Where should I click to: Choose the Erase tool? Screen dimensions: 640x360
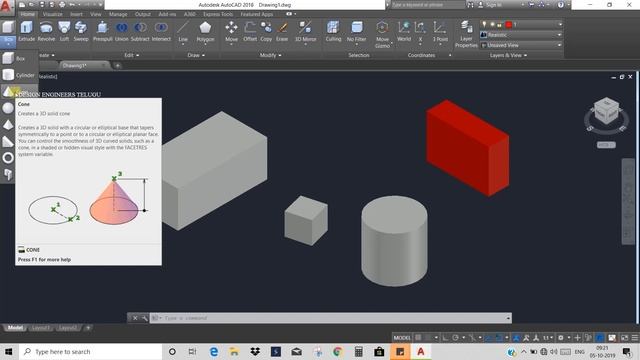pyautogui.click(x=282, y=31)
